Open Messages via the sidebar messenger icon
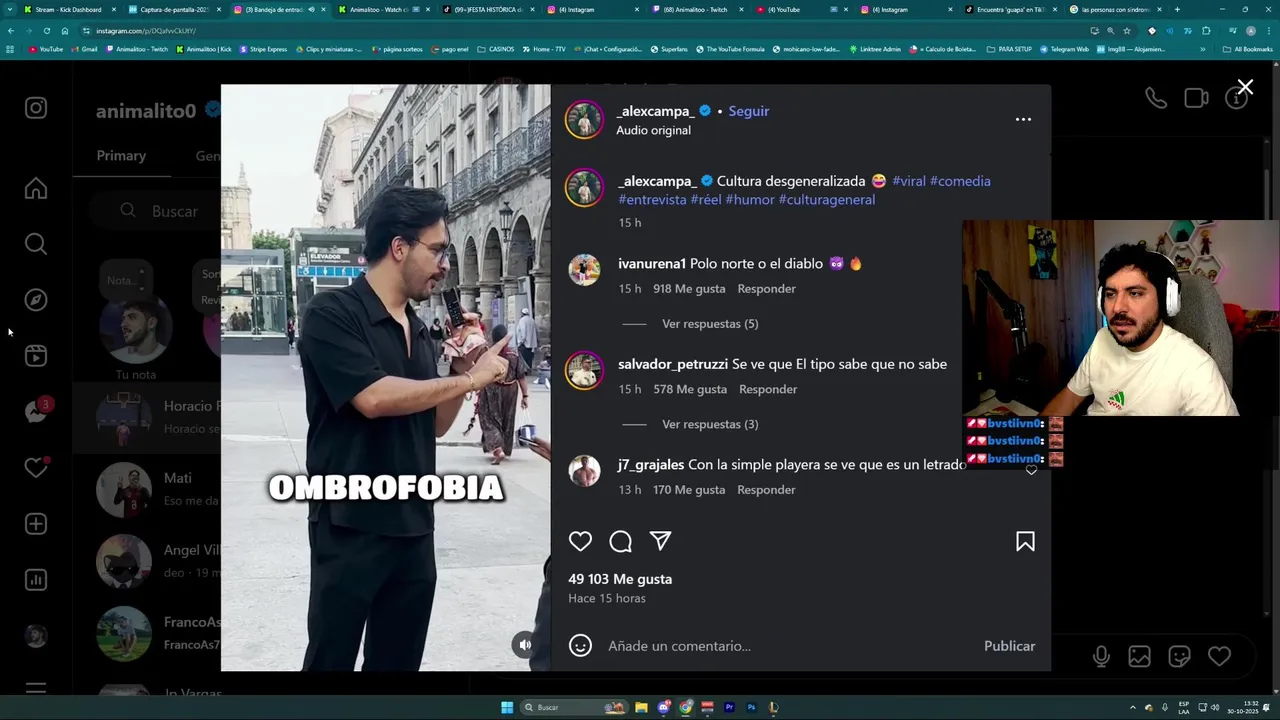 pyautogui.click(x=36, y=412)
